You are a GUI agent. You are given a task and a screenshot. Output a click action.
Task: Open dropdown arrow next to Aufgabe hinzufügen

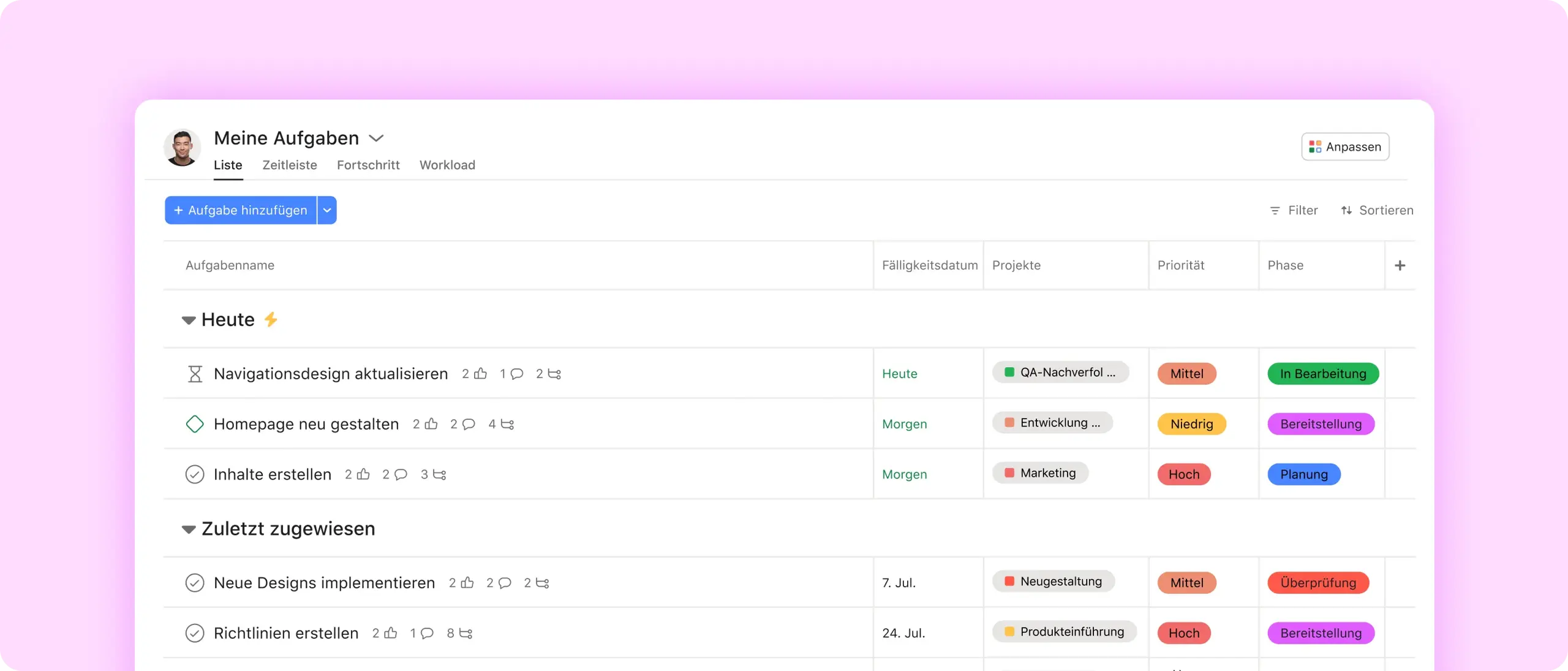(x=327, y=210)
